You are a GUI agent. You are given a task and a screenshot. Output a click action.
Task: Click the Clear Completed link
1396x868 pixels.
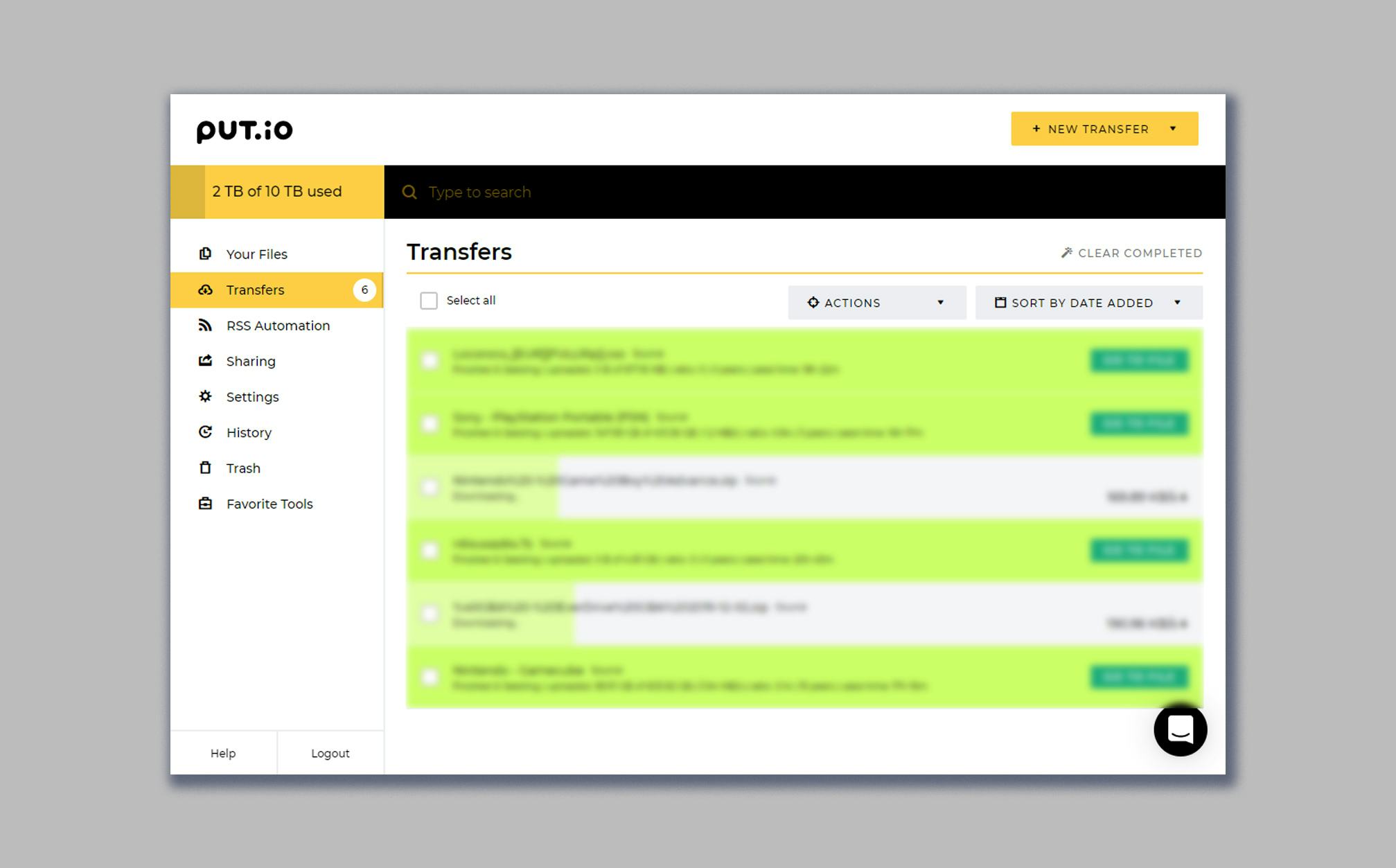click(x=1132, y=253)
